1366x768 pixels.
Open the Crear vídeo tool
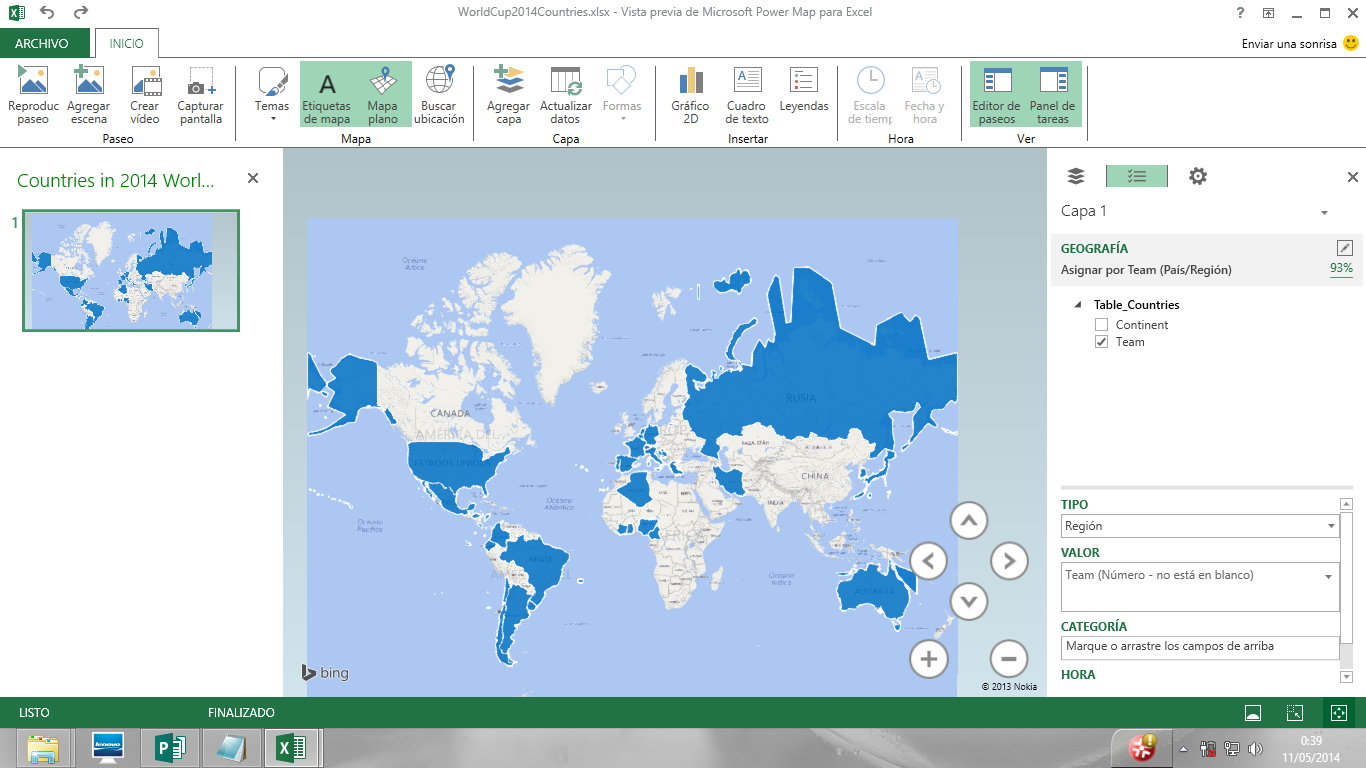(145, 95)
